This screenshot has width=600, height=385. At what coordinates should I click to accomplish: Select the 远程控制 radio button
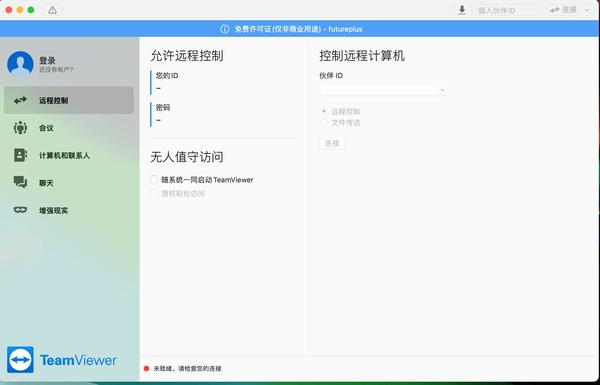coord(324,111)
